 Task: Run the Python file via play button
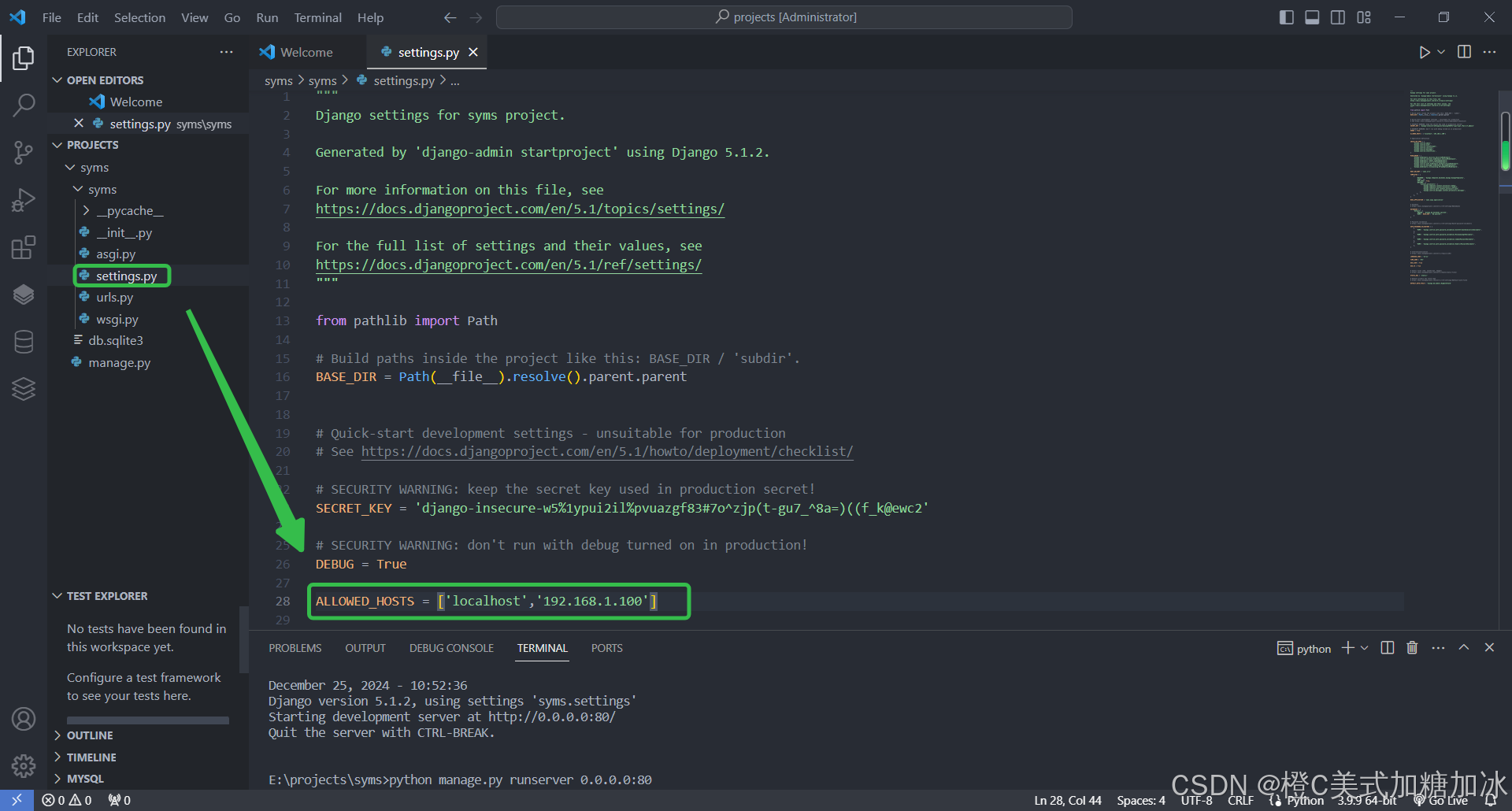[x=1424, y=52]
